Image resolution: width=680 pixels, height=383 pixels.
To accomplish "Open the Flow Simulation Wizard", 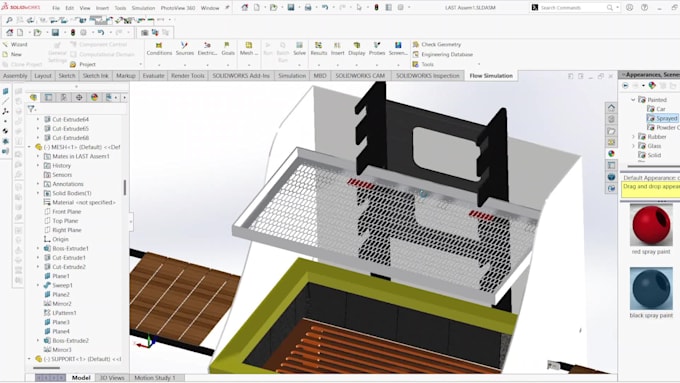I will tap(15, 44).
